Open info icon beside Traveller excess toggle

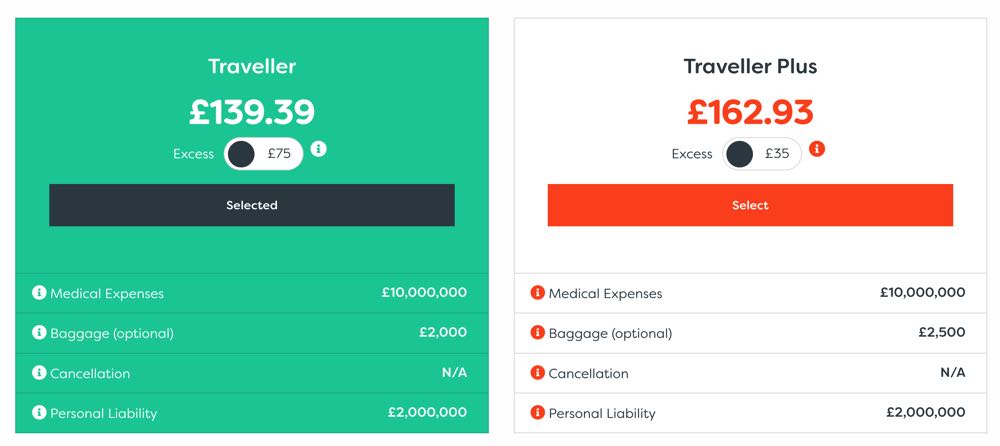[318, 149]
